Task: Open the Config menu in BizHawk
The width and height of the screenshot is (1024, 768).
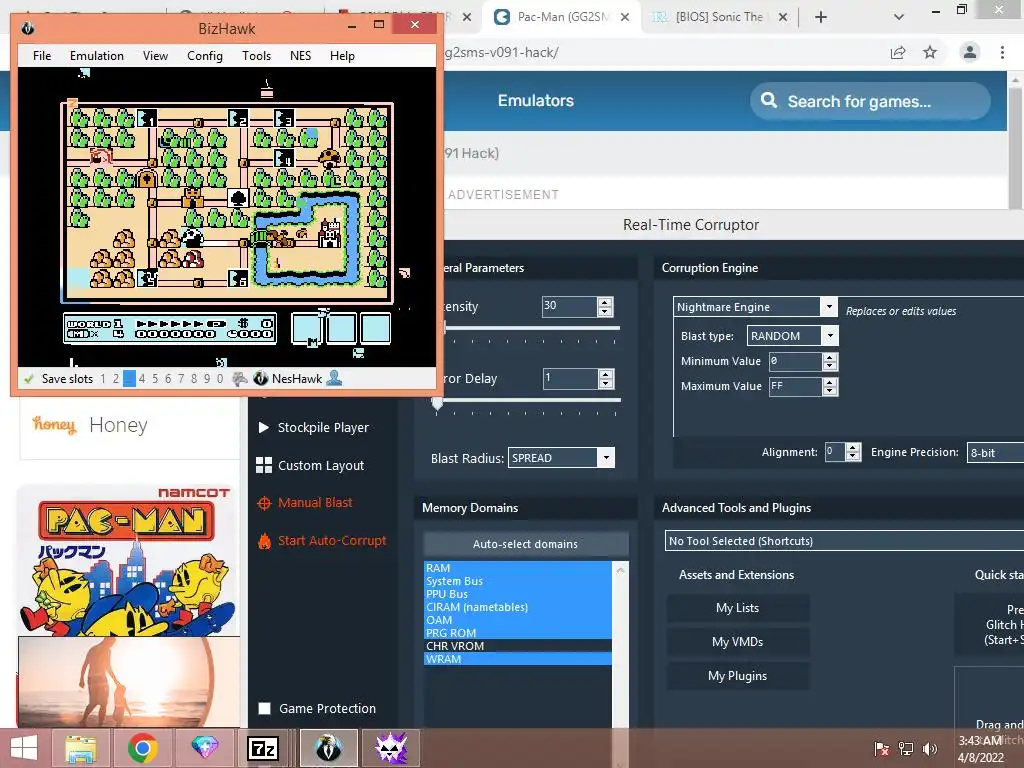Action: click(x=205, y=56)
